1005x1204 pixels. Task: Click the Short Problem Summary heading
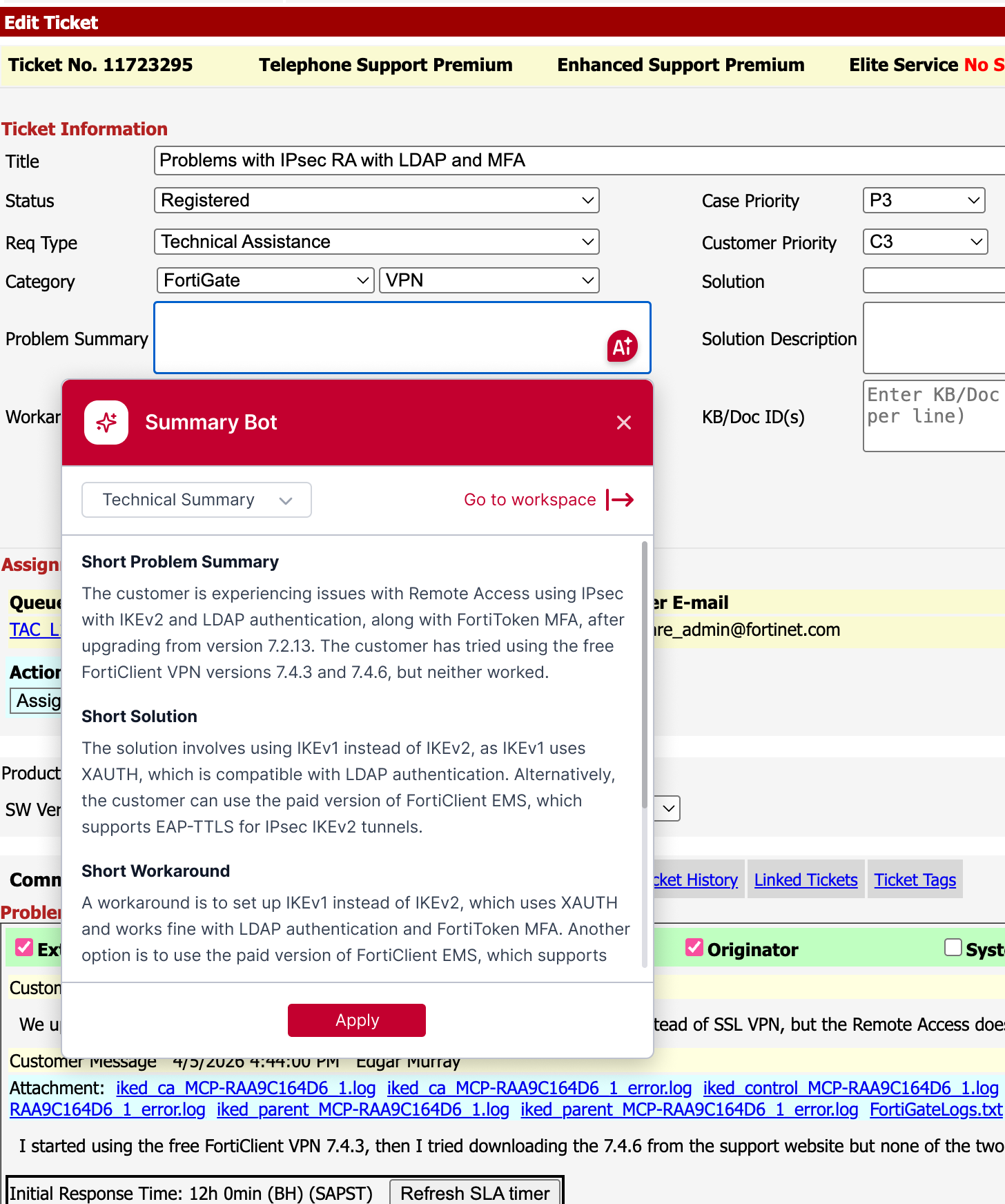pos(180,562)
